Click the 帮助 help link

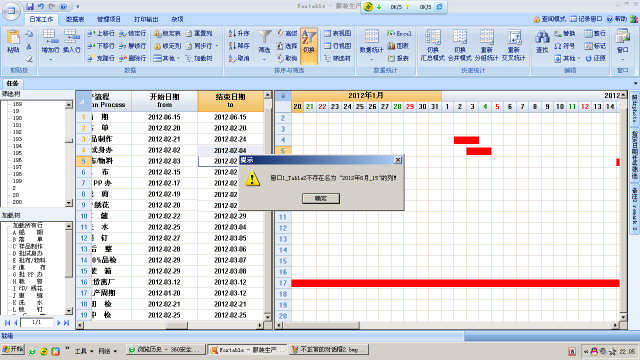(x=617, y=19)
